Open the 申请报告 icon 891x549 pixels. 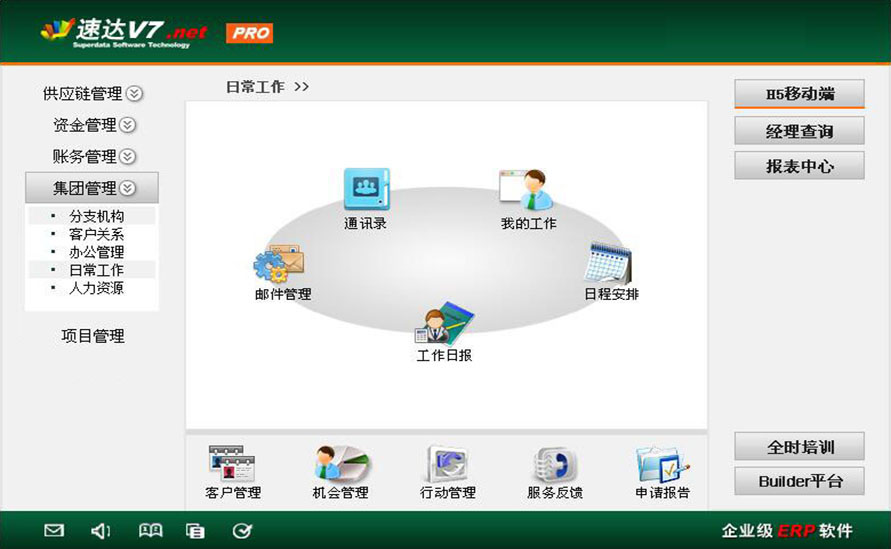(663, 464)
